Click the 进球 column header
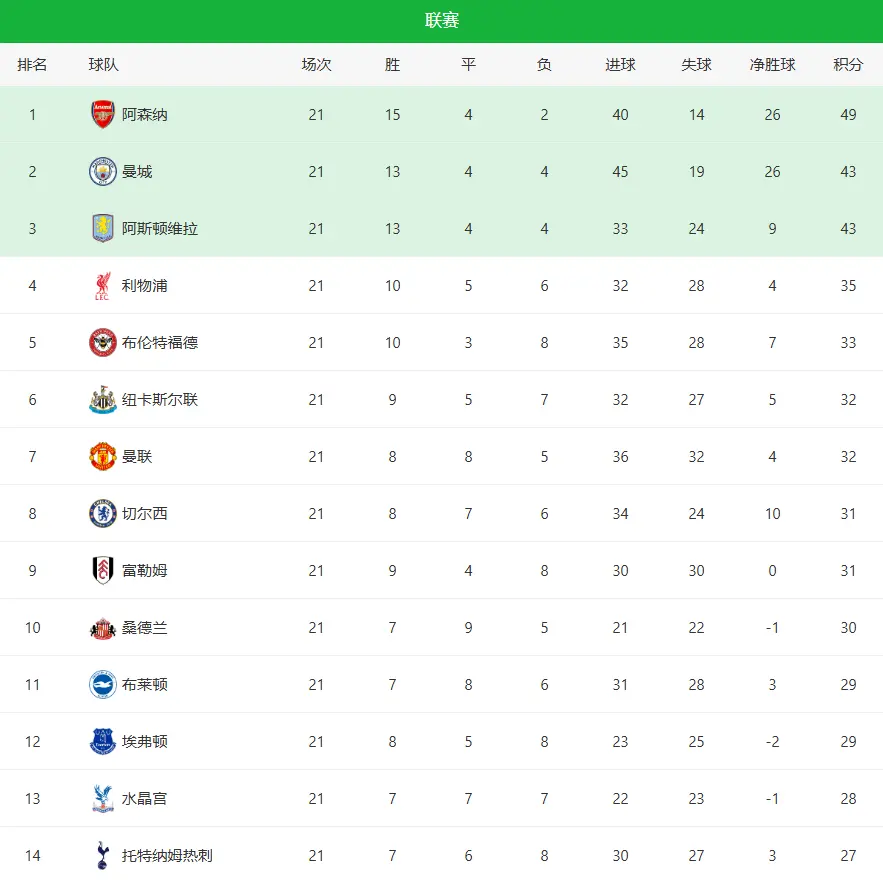The height and width of the screenshot is (880, 883). [x=620, y=65]
